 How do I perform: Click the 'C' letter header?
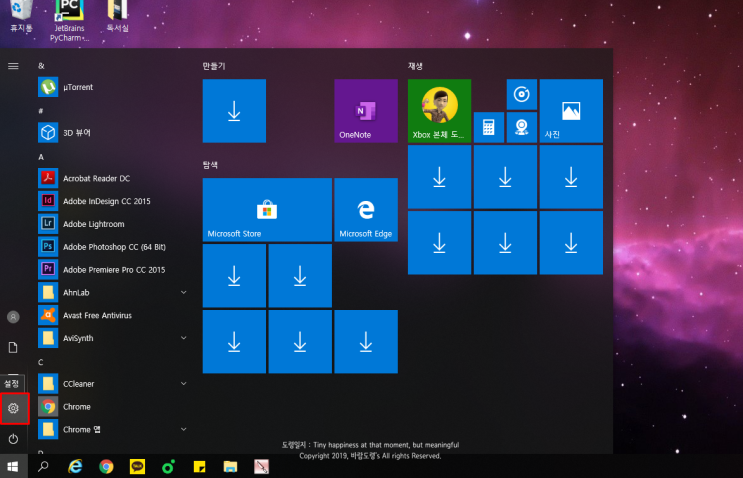41,362
